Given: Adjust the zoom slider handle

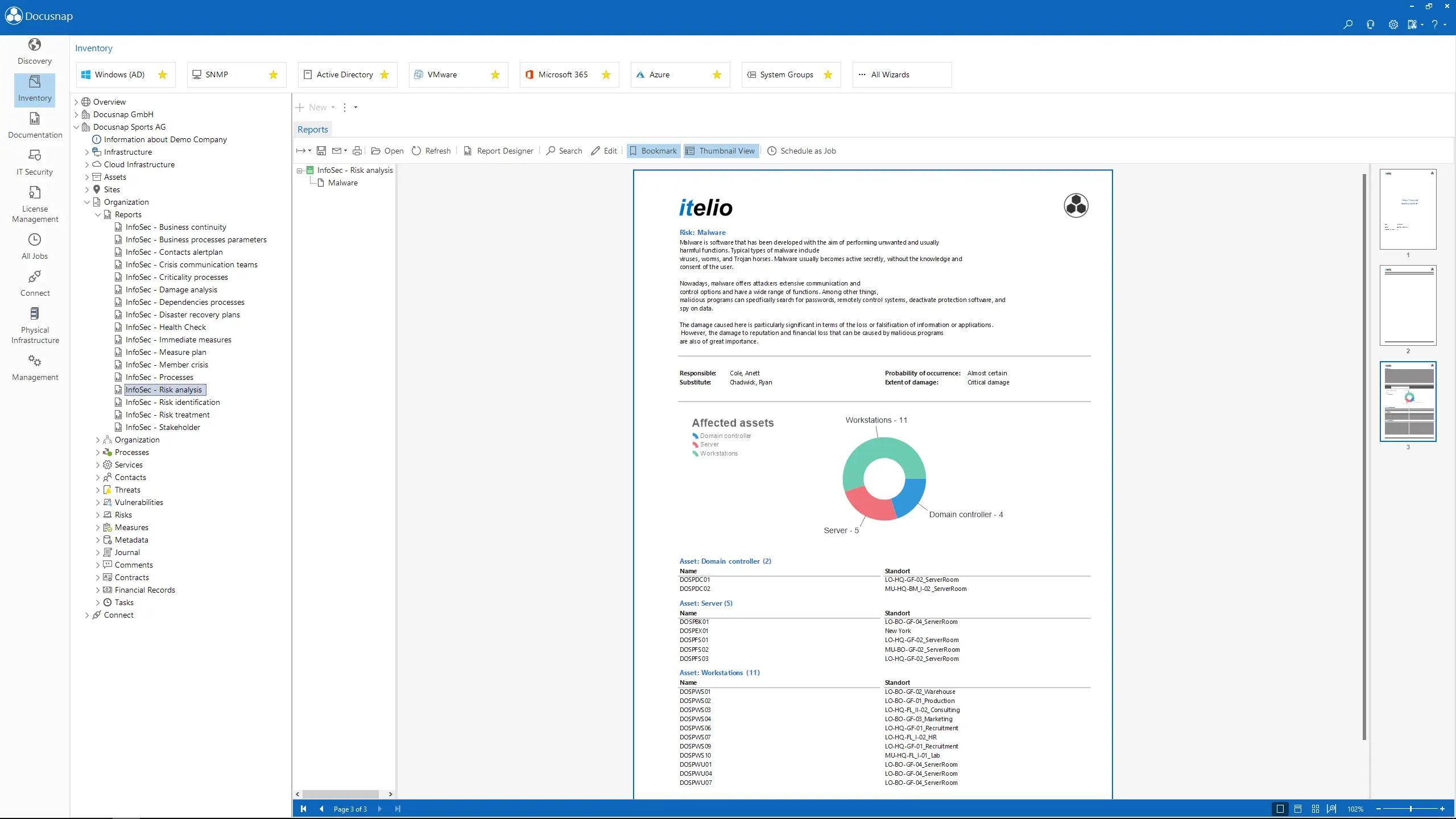Looking at the screenshot, I should (1410, 809).
